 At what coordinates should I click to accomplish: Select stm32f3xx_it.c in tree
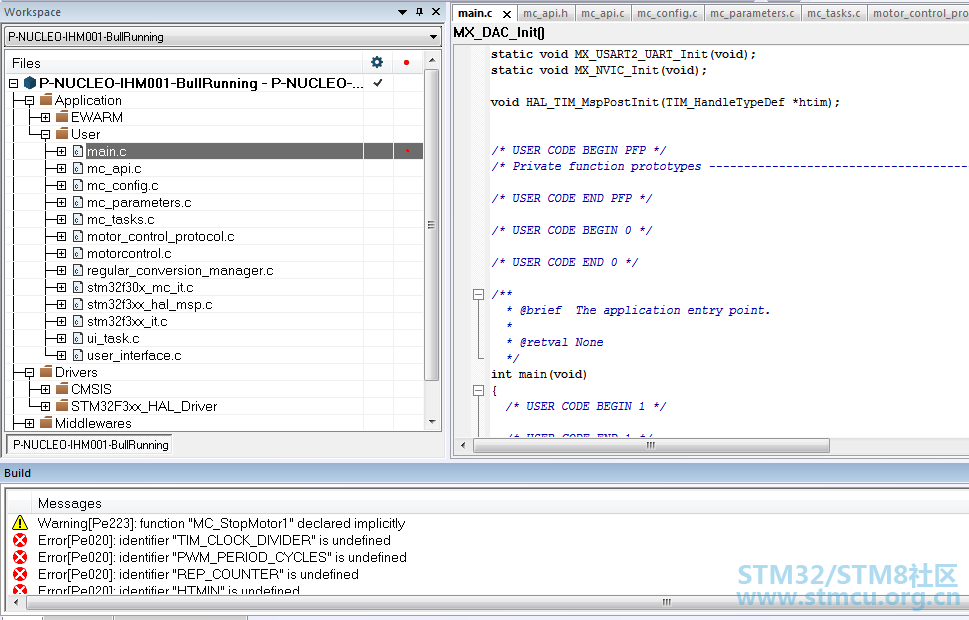127,321
